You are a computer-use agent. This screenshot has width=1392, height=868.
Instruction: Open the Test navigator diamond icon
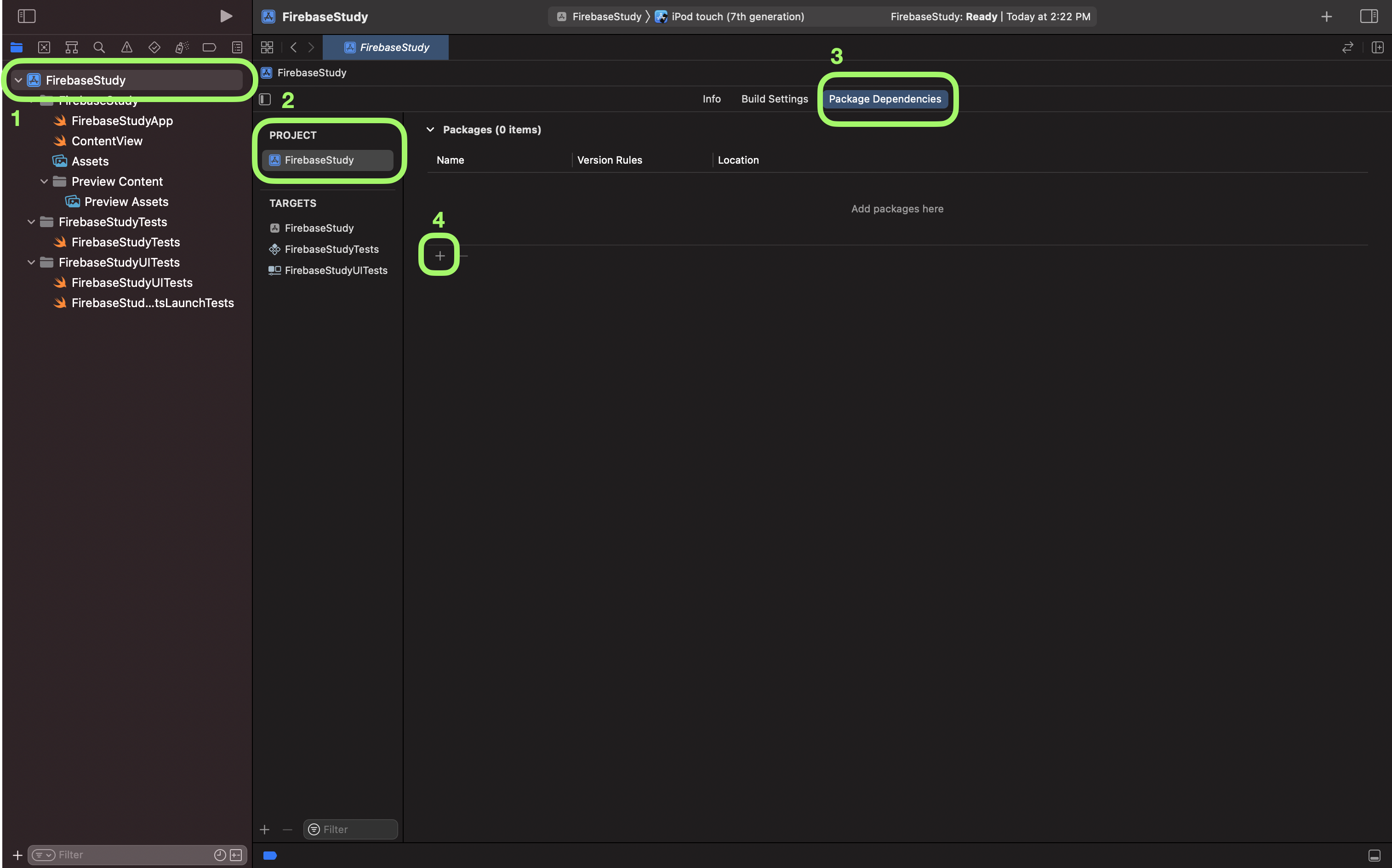(x=154, y=47)
